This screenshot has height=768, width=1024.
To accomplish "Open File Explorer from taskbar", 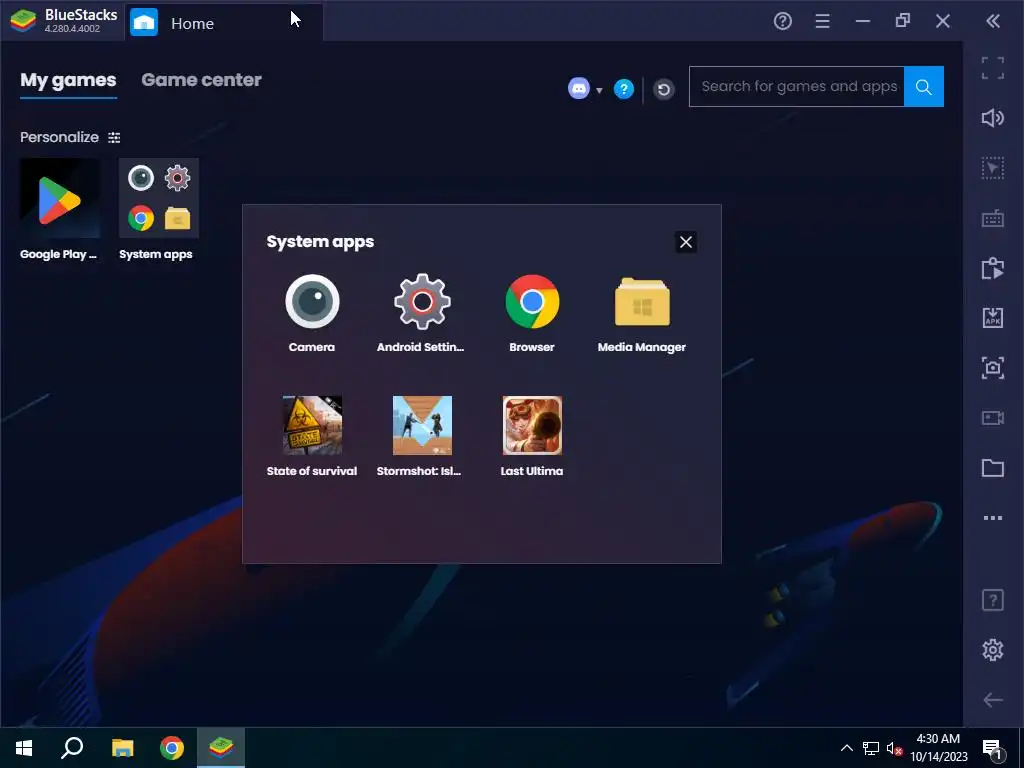I will (122, 748).
